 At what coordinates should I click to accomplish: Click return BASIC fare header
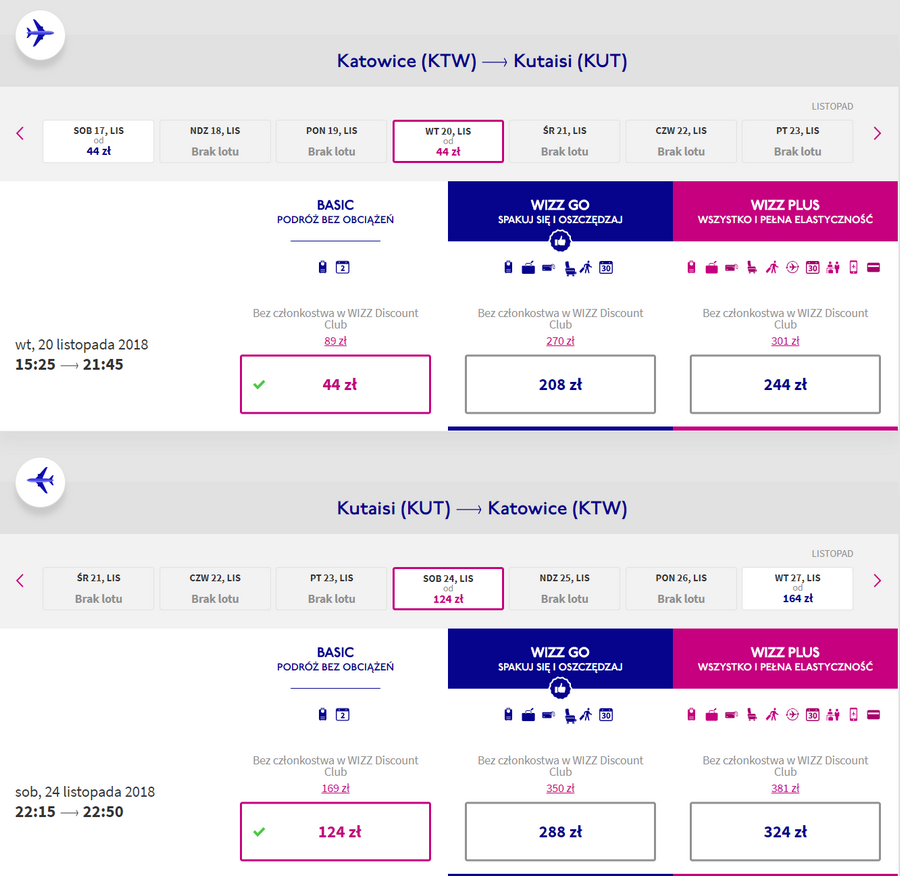click(x=335, y=658)
